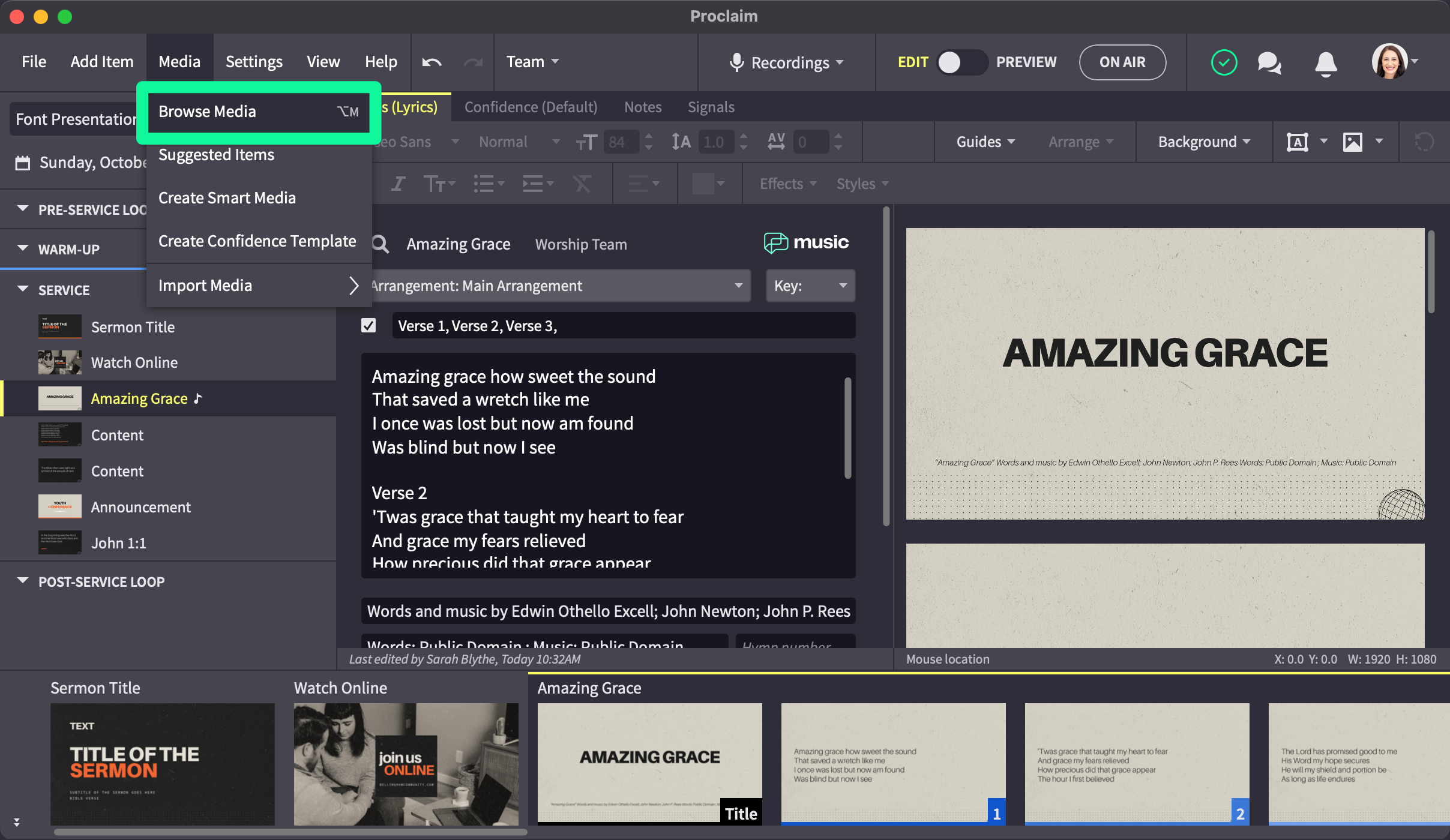Select the join us online slide thumbnail

(x=406, y=764)
